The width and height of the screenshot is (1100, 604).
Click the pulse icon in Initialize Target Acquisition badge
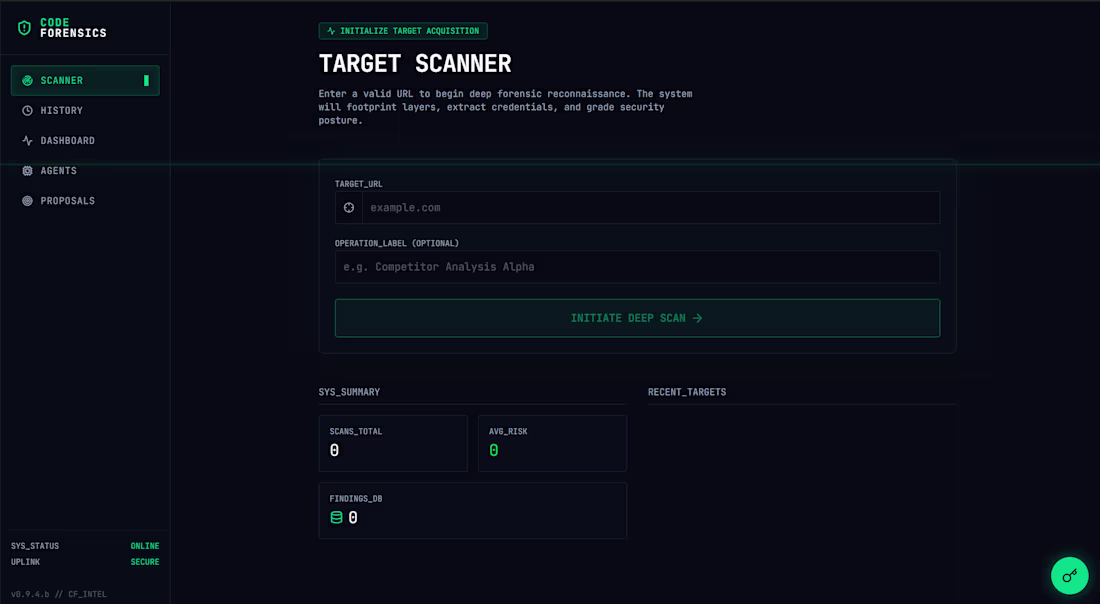click(331, 31)
